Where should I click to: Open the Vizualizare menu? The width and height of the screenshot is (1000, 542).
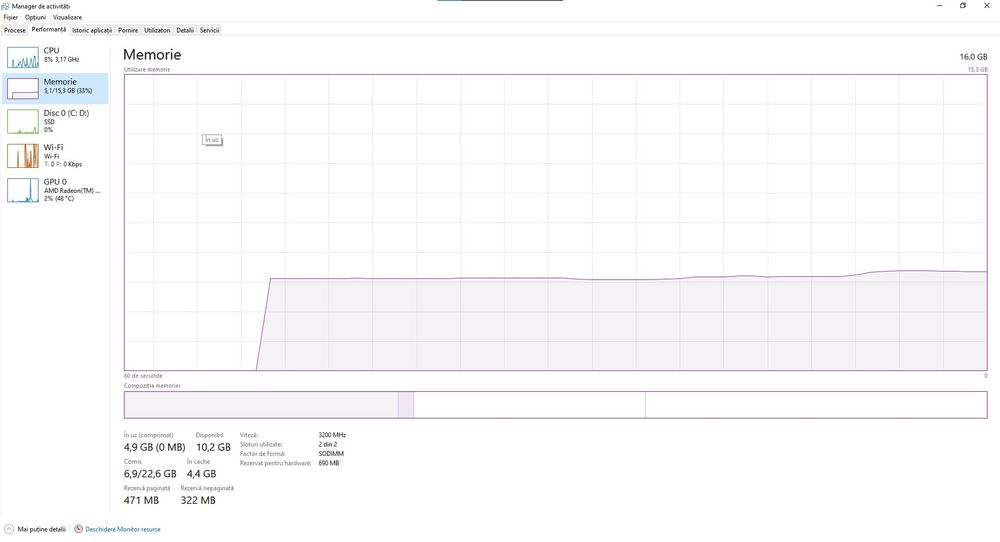coord(68,17)
